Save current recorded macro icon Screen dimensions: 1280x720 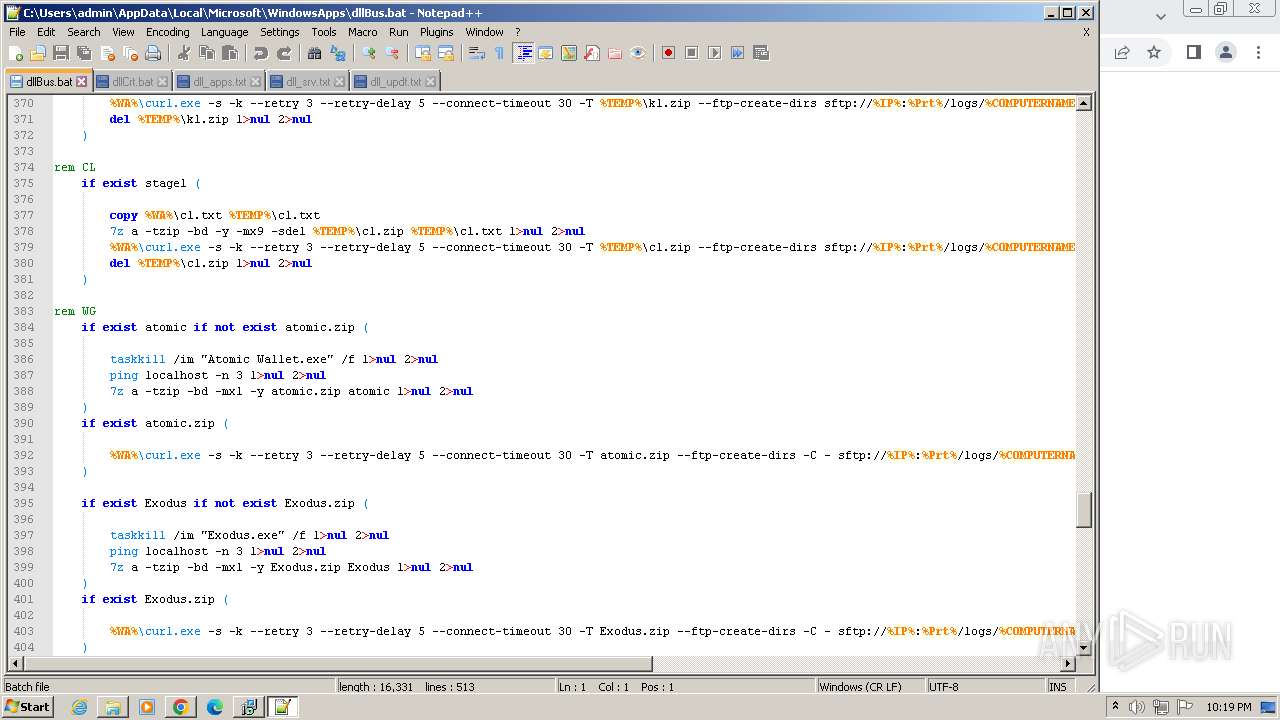point(760,53)
